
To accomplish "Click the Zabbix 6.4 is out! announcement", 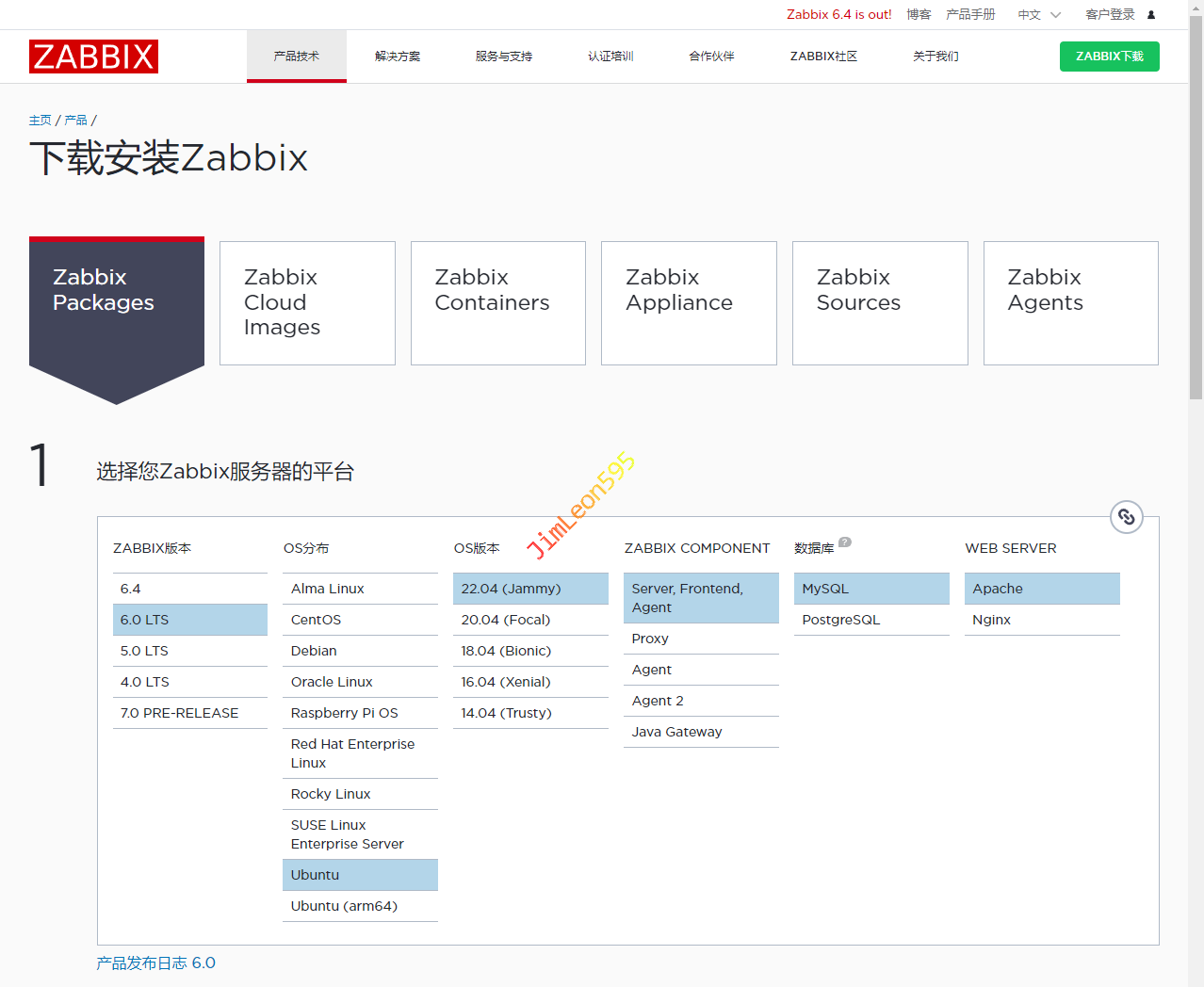I will (838, 15).
